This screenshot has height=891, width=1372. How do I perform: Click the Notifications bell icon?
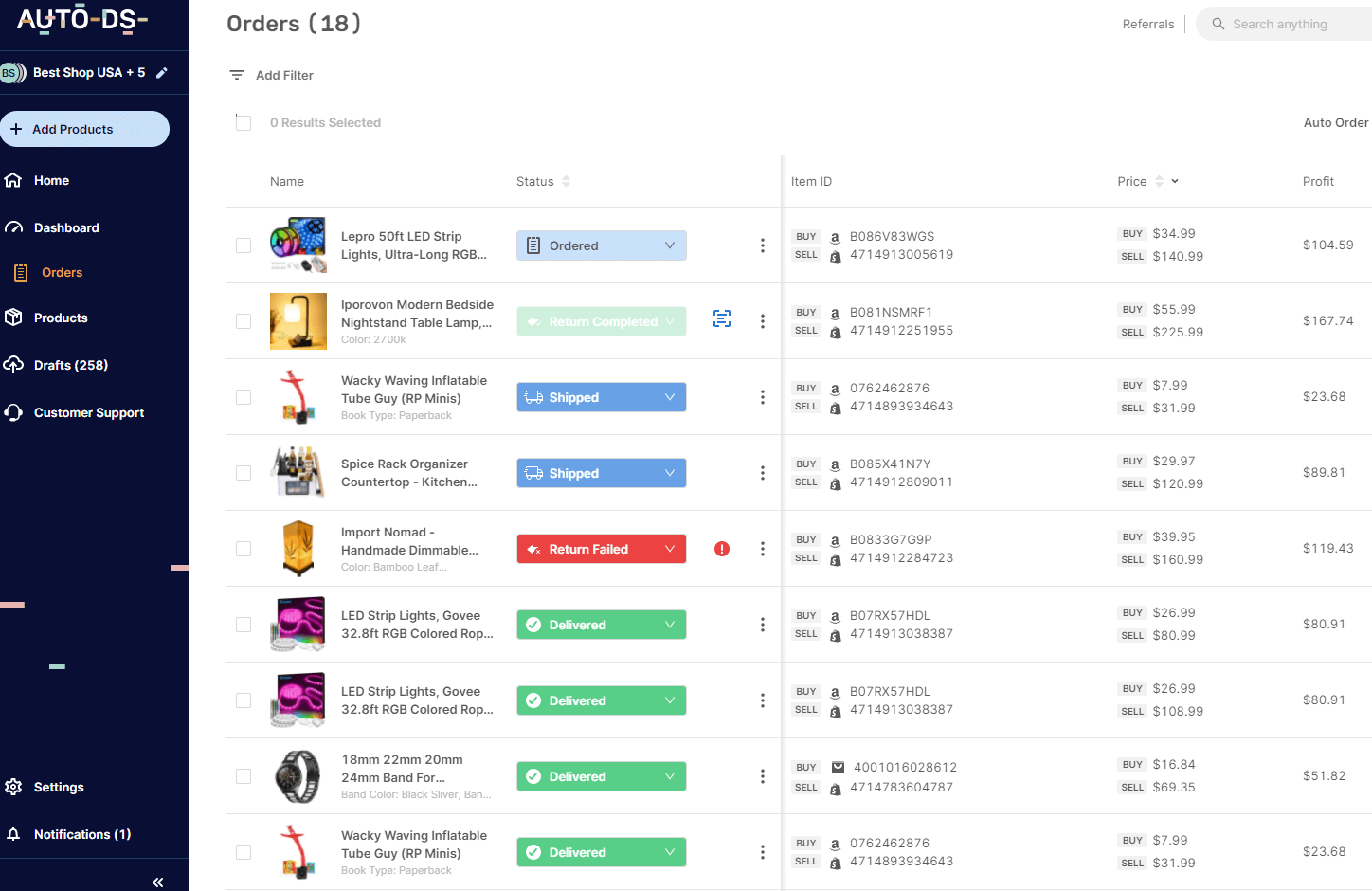coord(13,834)
